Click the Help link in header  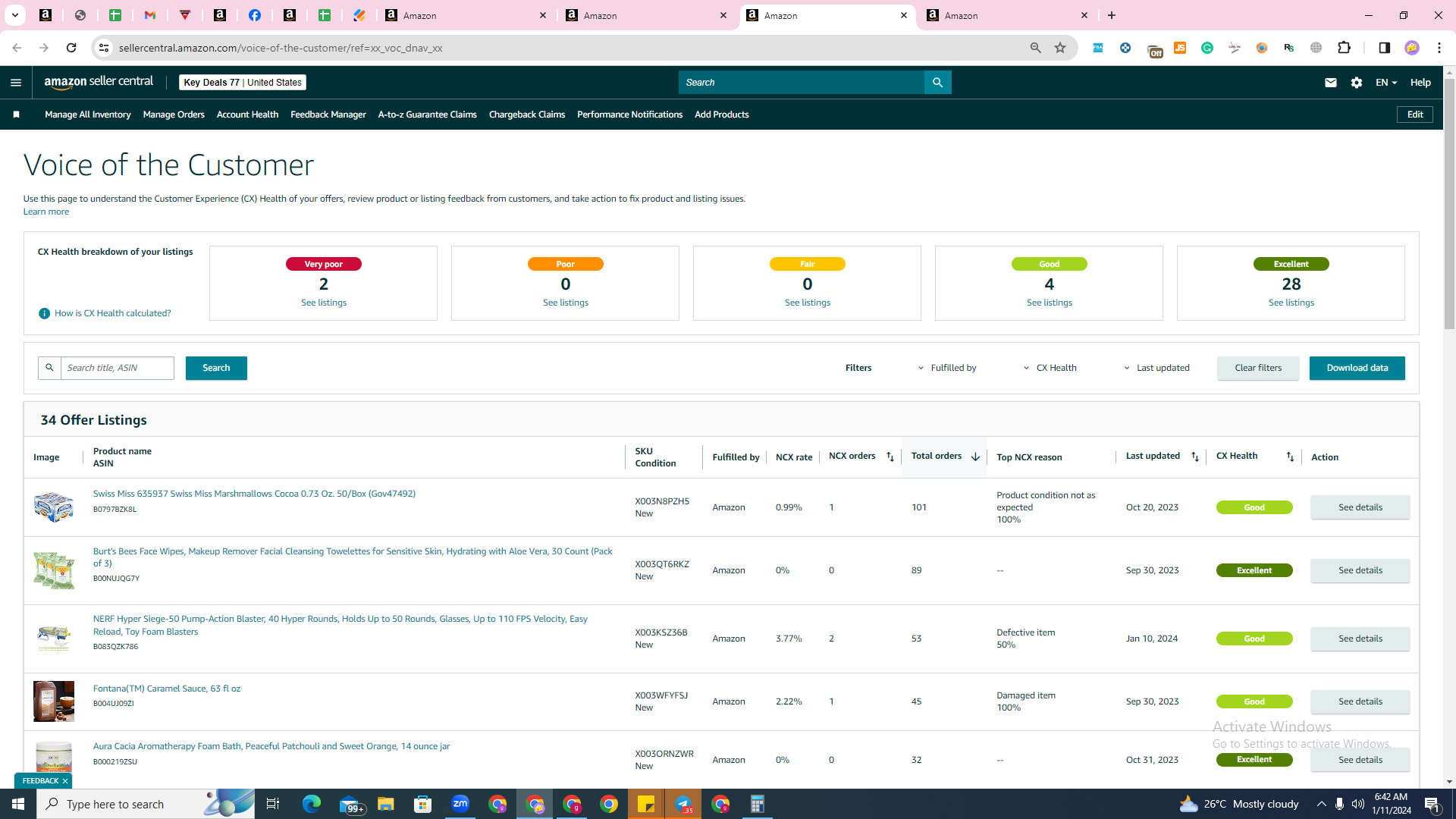[1420, 83]
